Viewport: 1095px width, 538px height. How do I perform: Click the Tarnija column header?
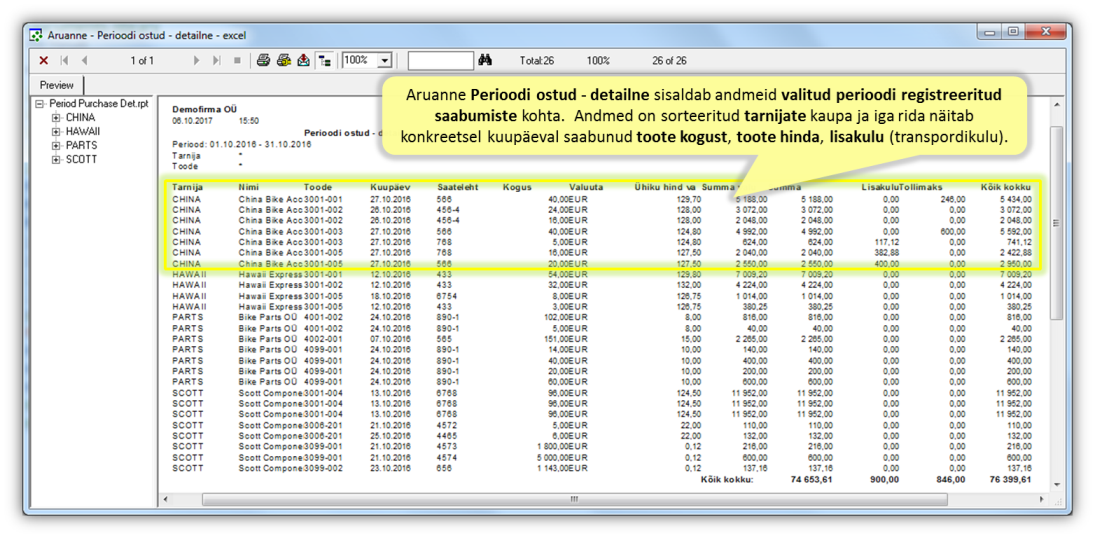[187, 187]
